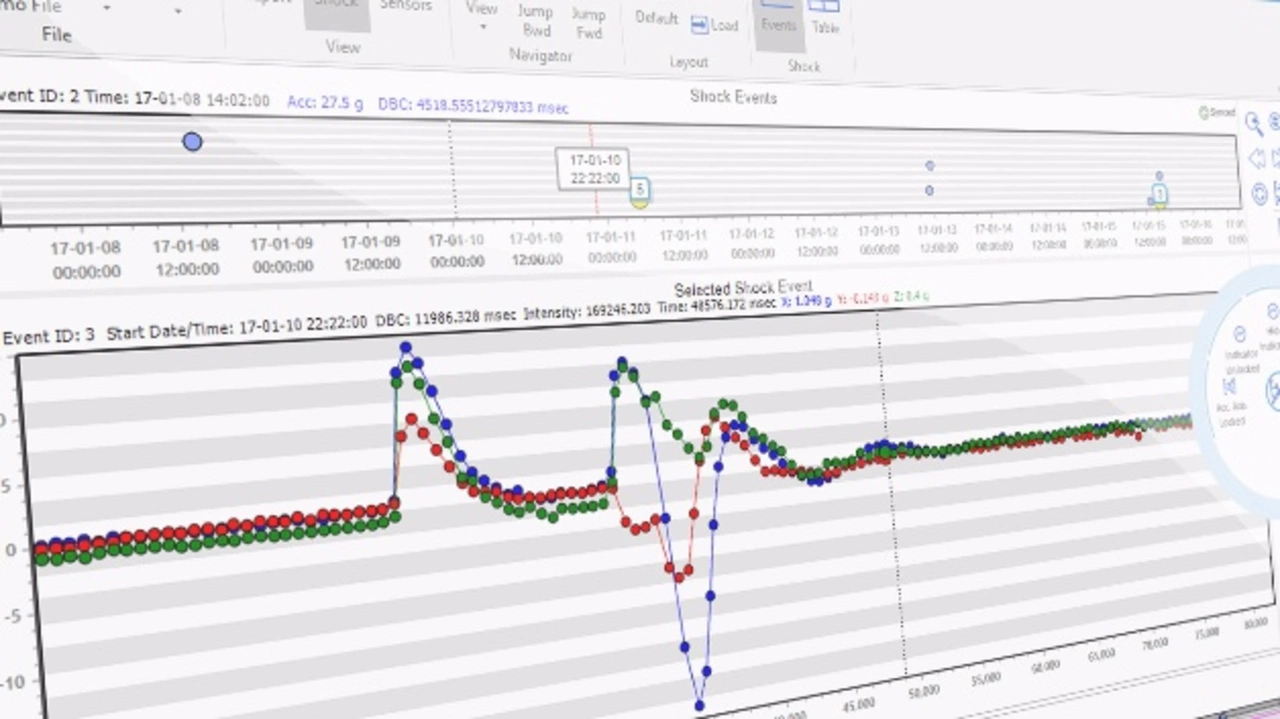Viewport: 1280px width, 719px height.
Task: Click the upper small blue marker near 17-01-13
Action: [930, 166]
